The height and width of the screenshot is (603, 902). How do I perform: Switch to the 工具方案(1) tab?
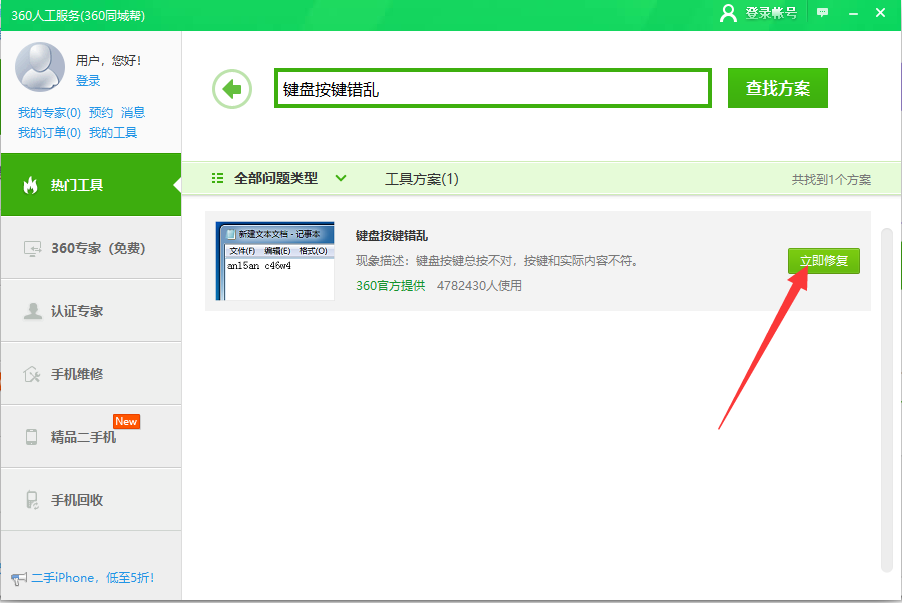point(421,179)
